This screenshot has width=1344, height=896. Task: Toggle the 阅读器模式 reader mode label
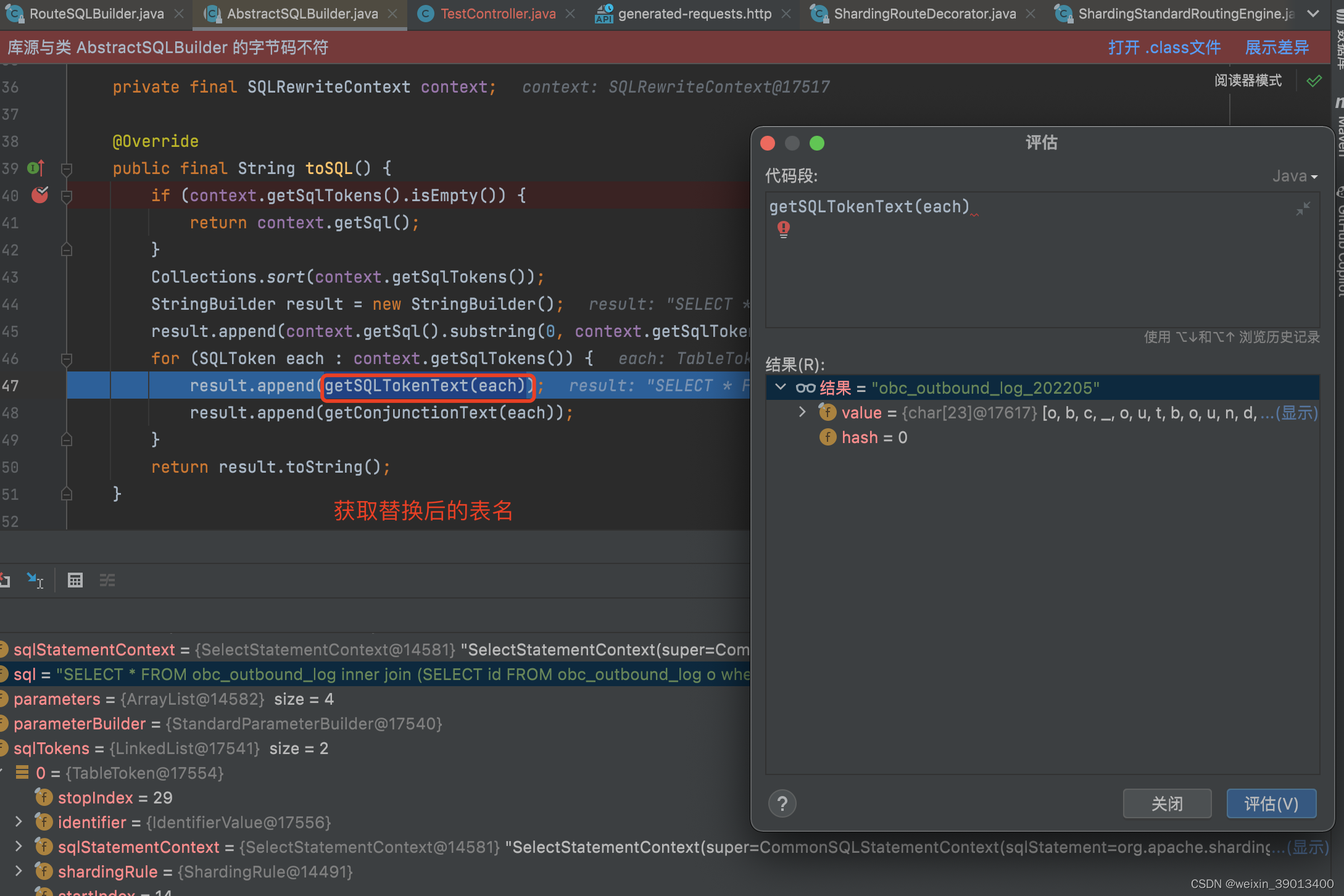(1248, 81)
